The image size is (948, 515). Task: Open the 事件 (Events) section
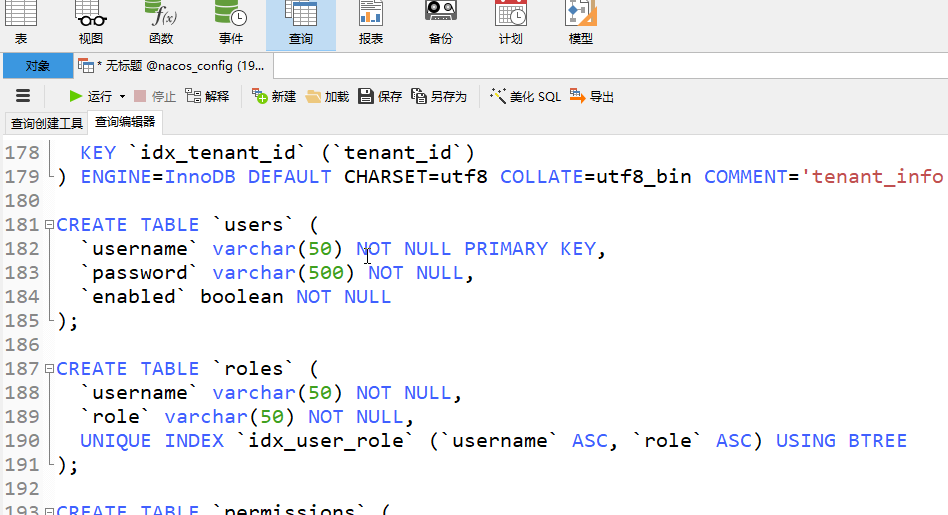click(x=231, y=24)
